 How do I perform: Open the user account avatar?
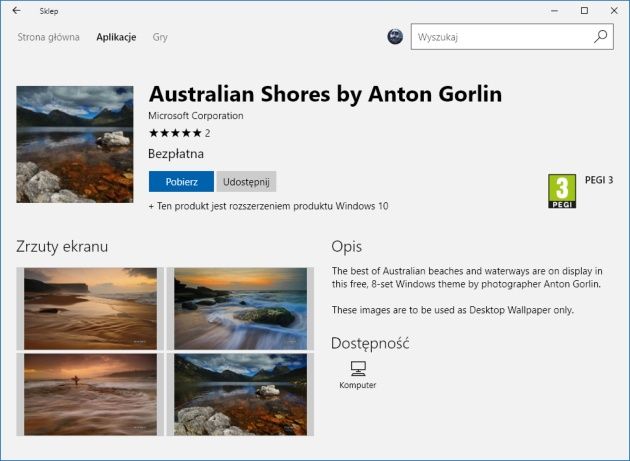tap(395, 37)
